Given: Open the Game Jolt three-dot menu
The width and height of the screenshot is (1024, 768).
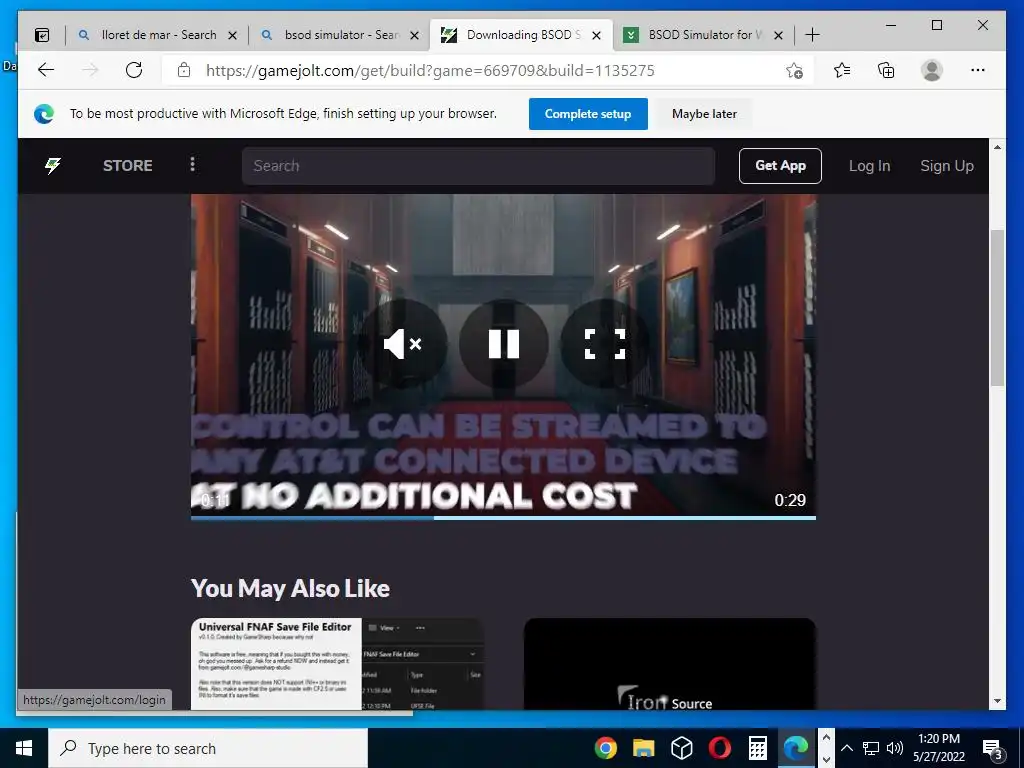Looking at the screenshot, I should coord(192,165).
